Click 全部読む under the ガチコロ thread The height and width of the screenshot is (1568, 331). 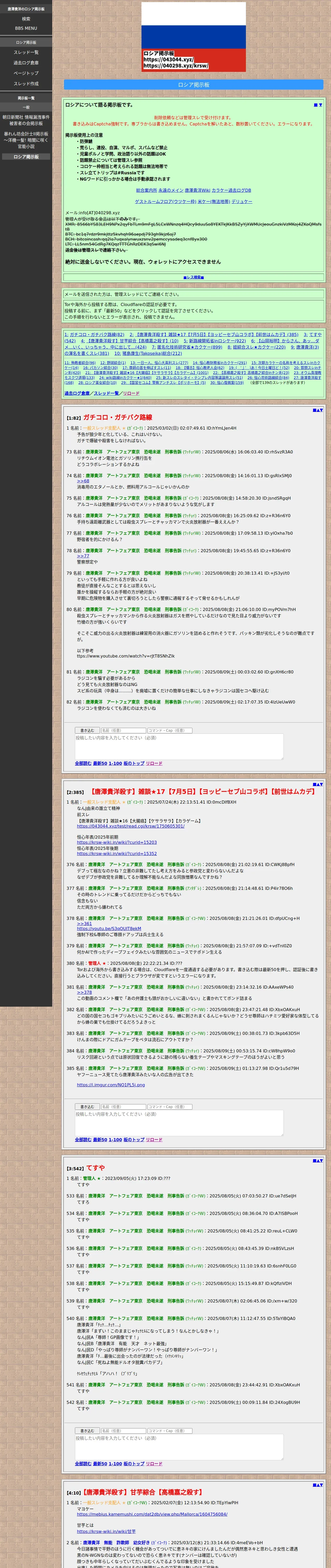83,763
